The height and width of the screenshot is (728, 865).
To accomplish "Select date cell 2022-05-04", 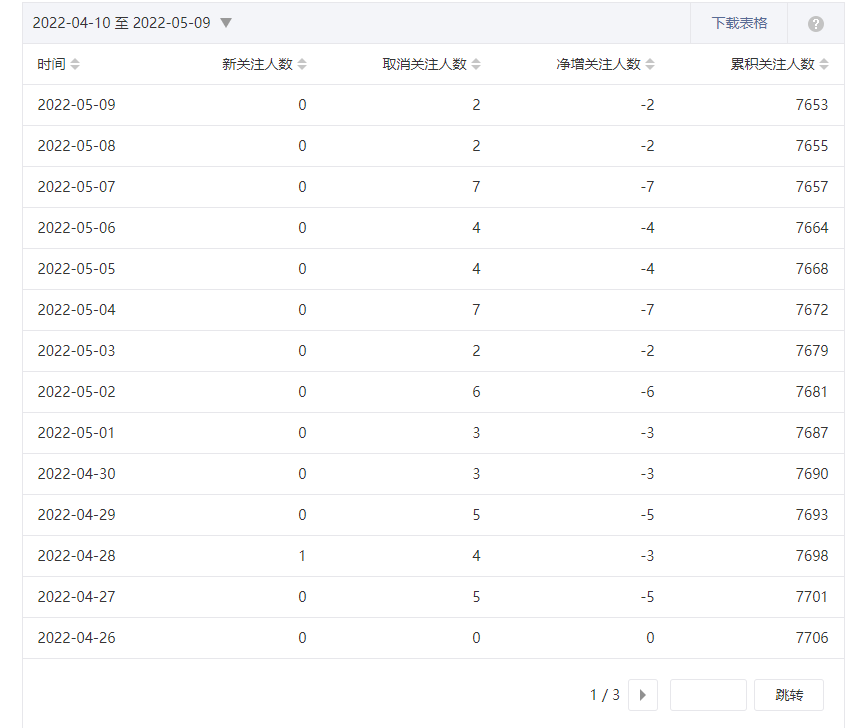I will (76, 310).
